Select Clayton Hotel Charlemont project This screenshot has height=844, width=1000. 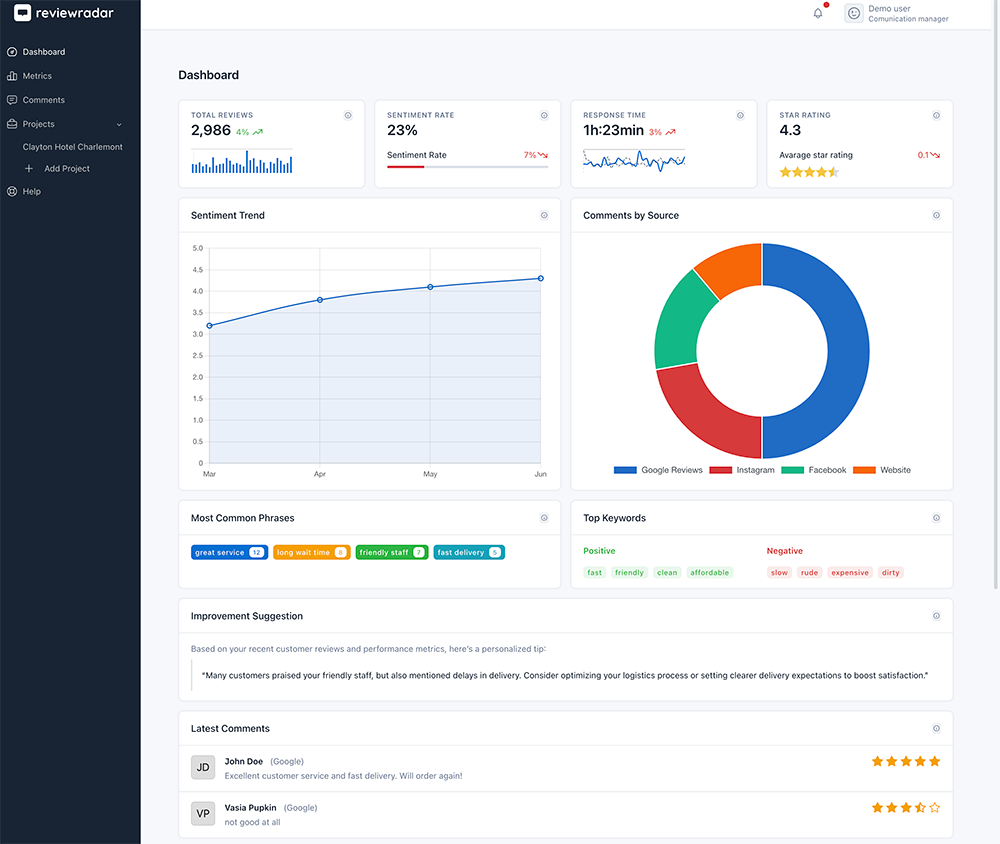coord(73,147)
